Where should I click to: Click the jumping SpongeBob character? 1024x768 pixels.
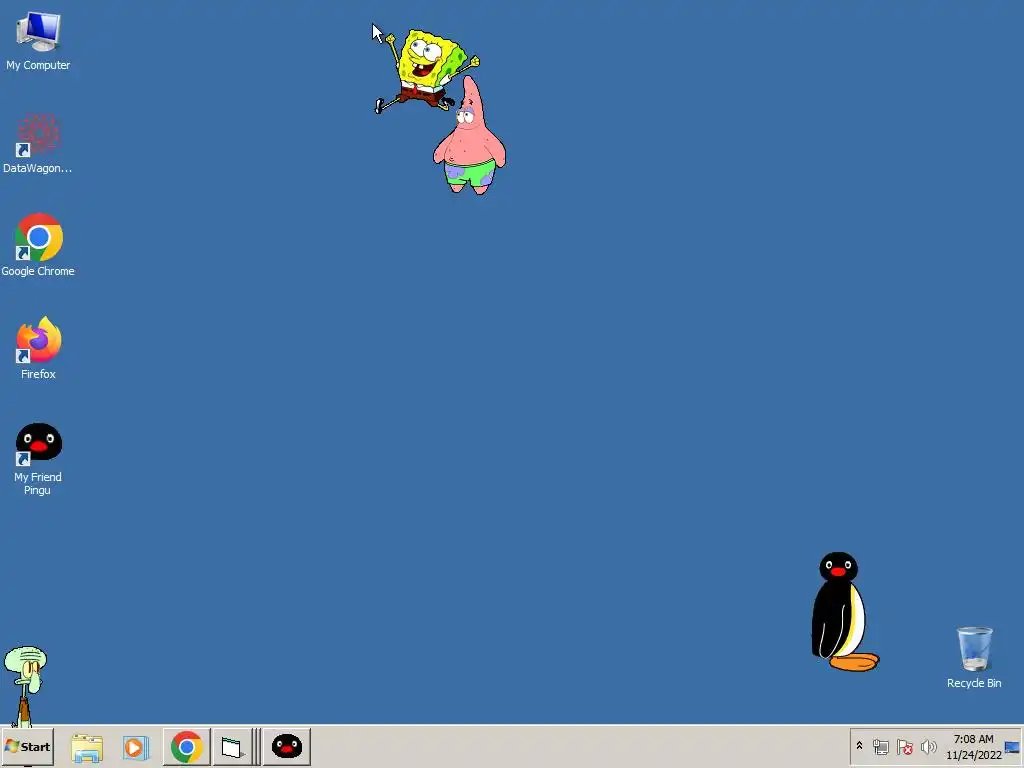pos(426,69)
